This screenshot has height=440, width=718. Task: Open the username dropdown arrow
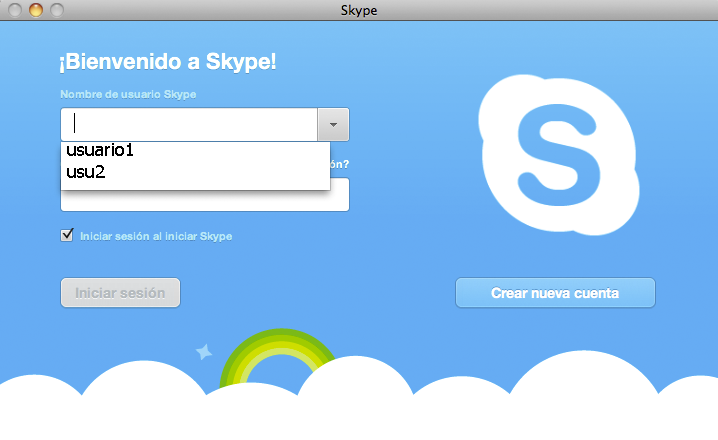(333, 125)
